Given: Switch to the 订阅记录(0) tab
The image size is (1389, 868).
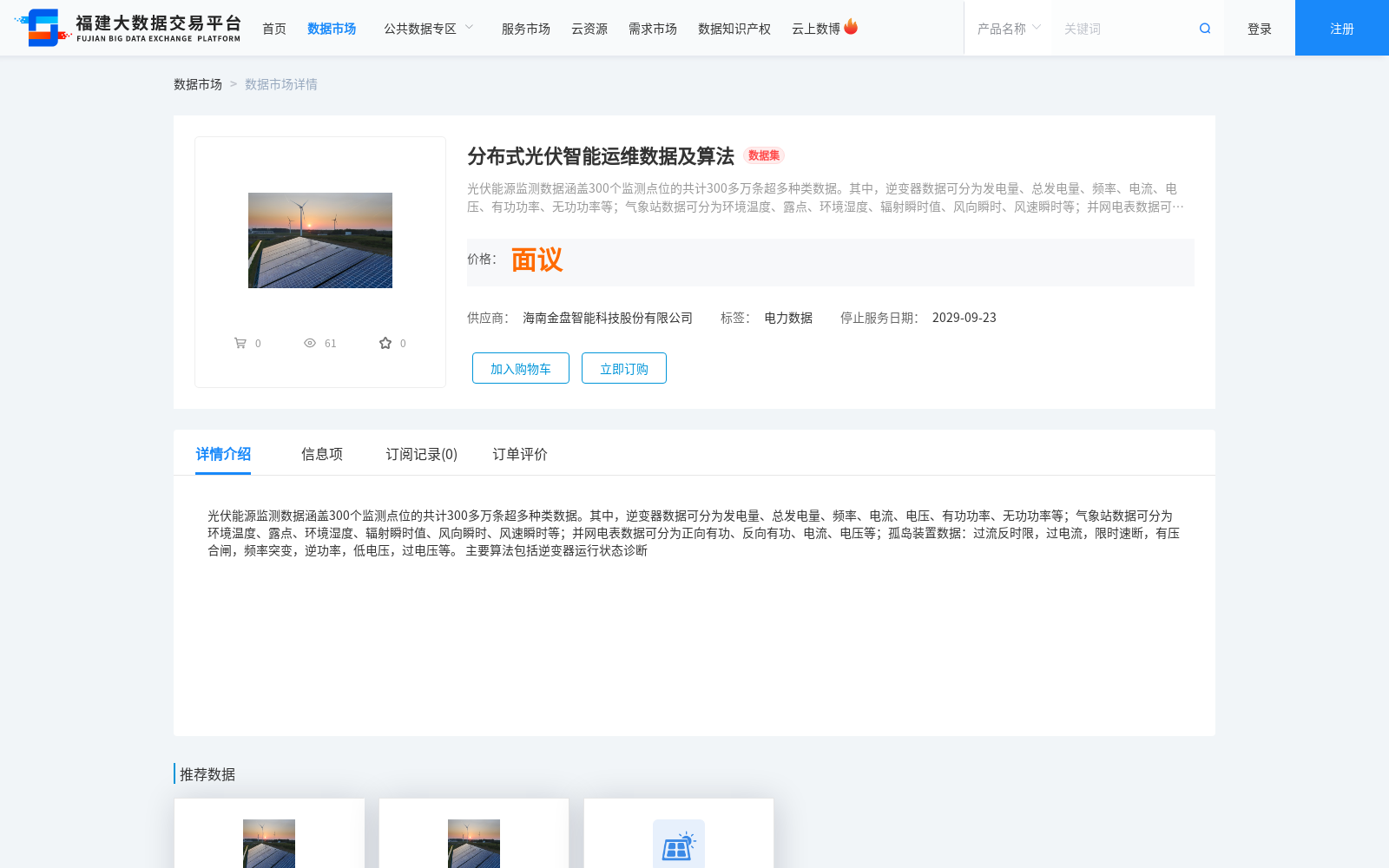Looking at the screenshot, I should (x=422, y=454).
